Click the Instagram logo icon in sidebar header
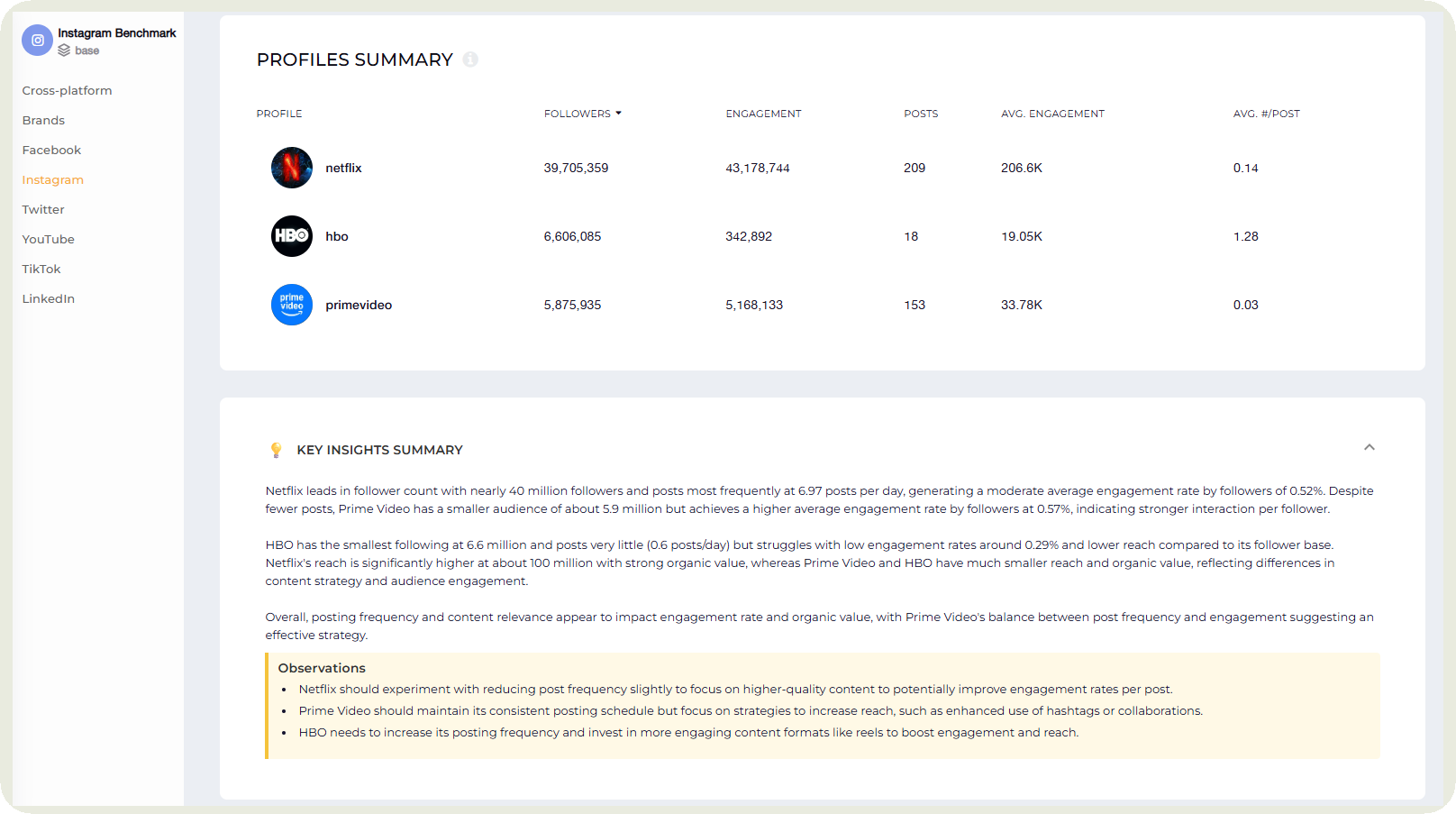Screen dimensions: 1456x814 pos(37,41)
